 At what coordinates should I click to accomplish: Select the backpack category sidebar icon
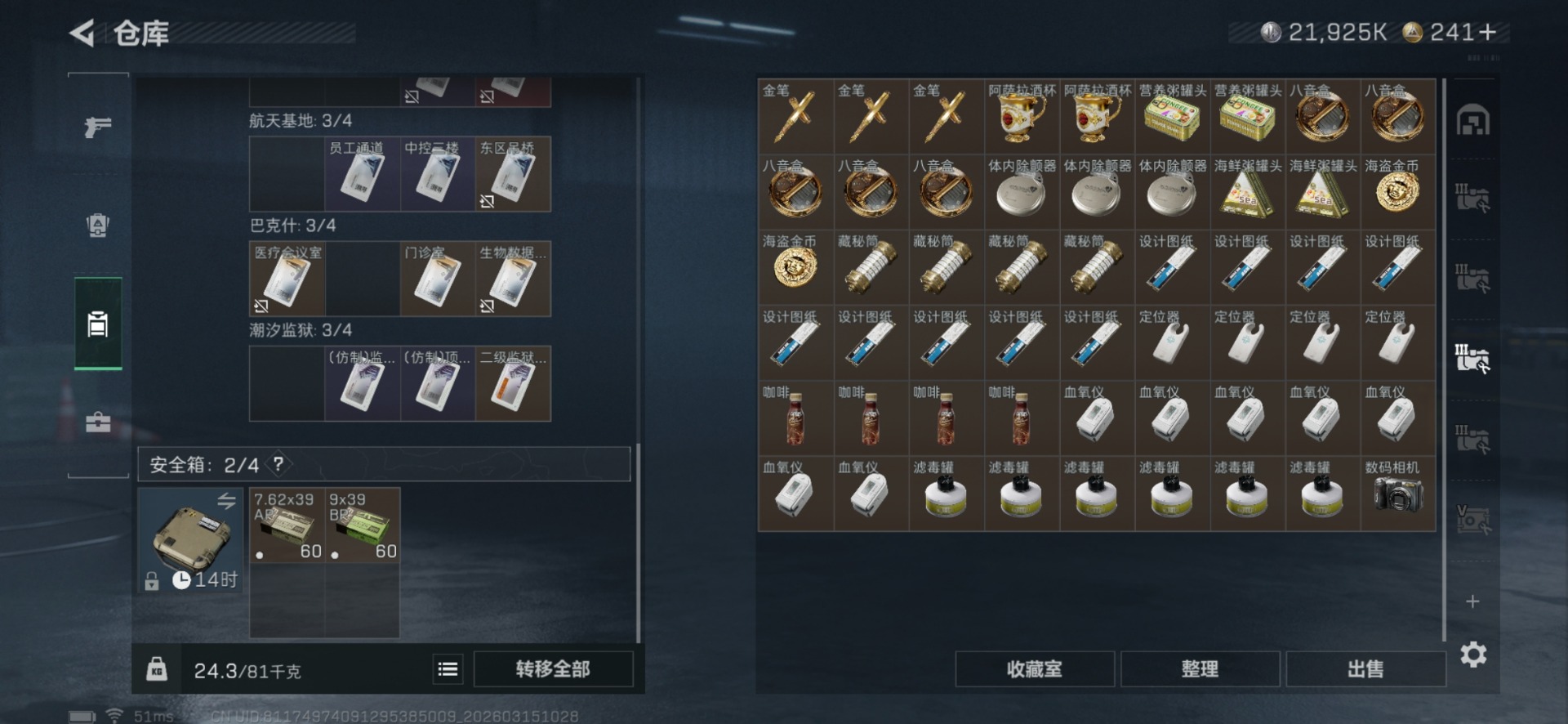(98, 225)
